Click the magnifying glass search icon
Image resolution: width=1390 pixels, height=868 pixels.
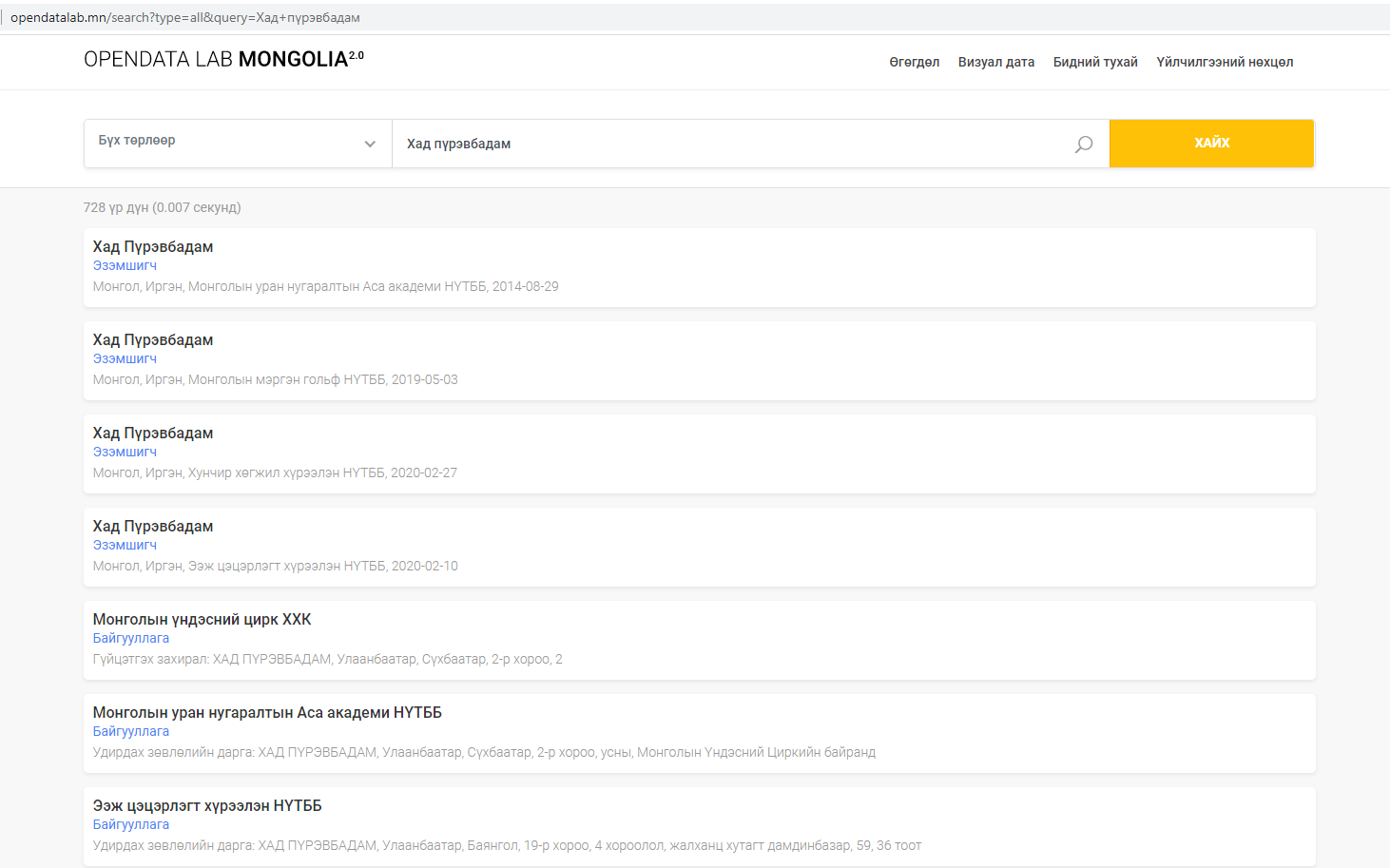pos(1083,145)
